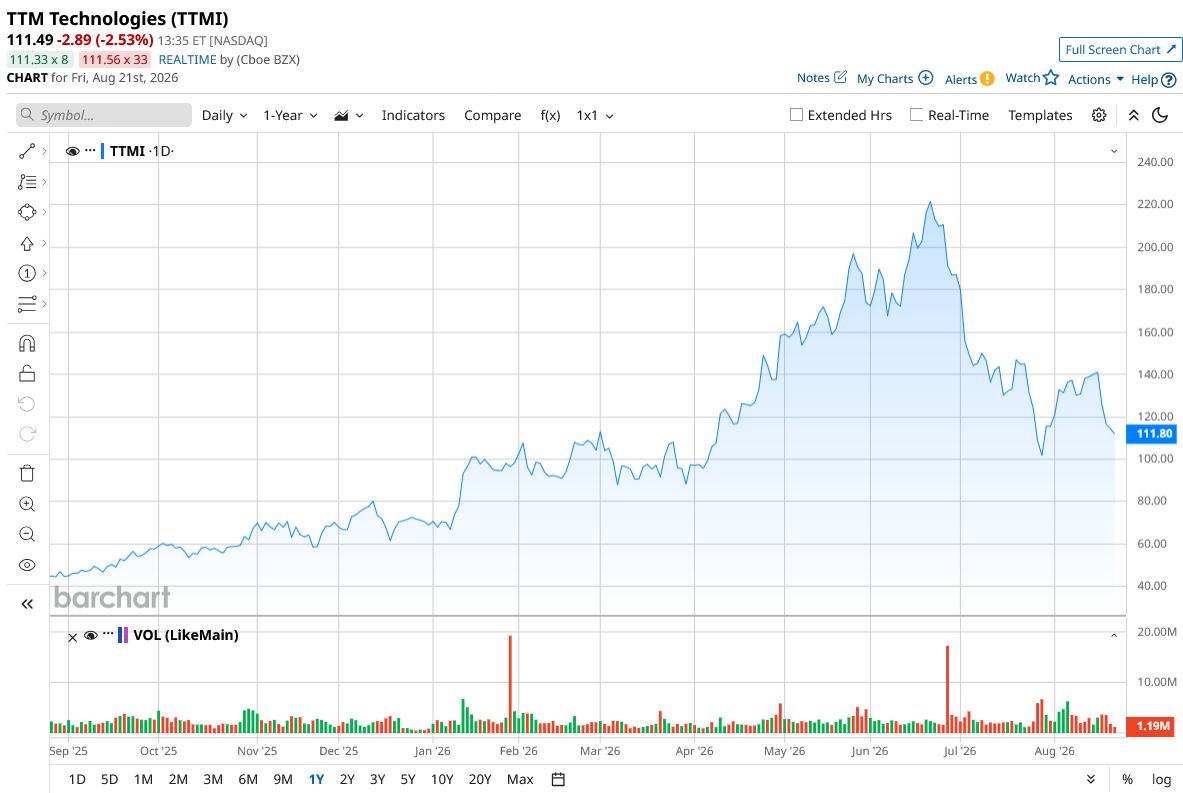Click the undo arrow

[x=27, y=404]
